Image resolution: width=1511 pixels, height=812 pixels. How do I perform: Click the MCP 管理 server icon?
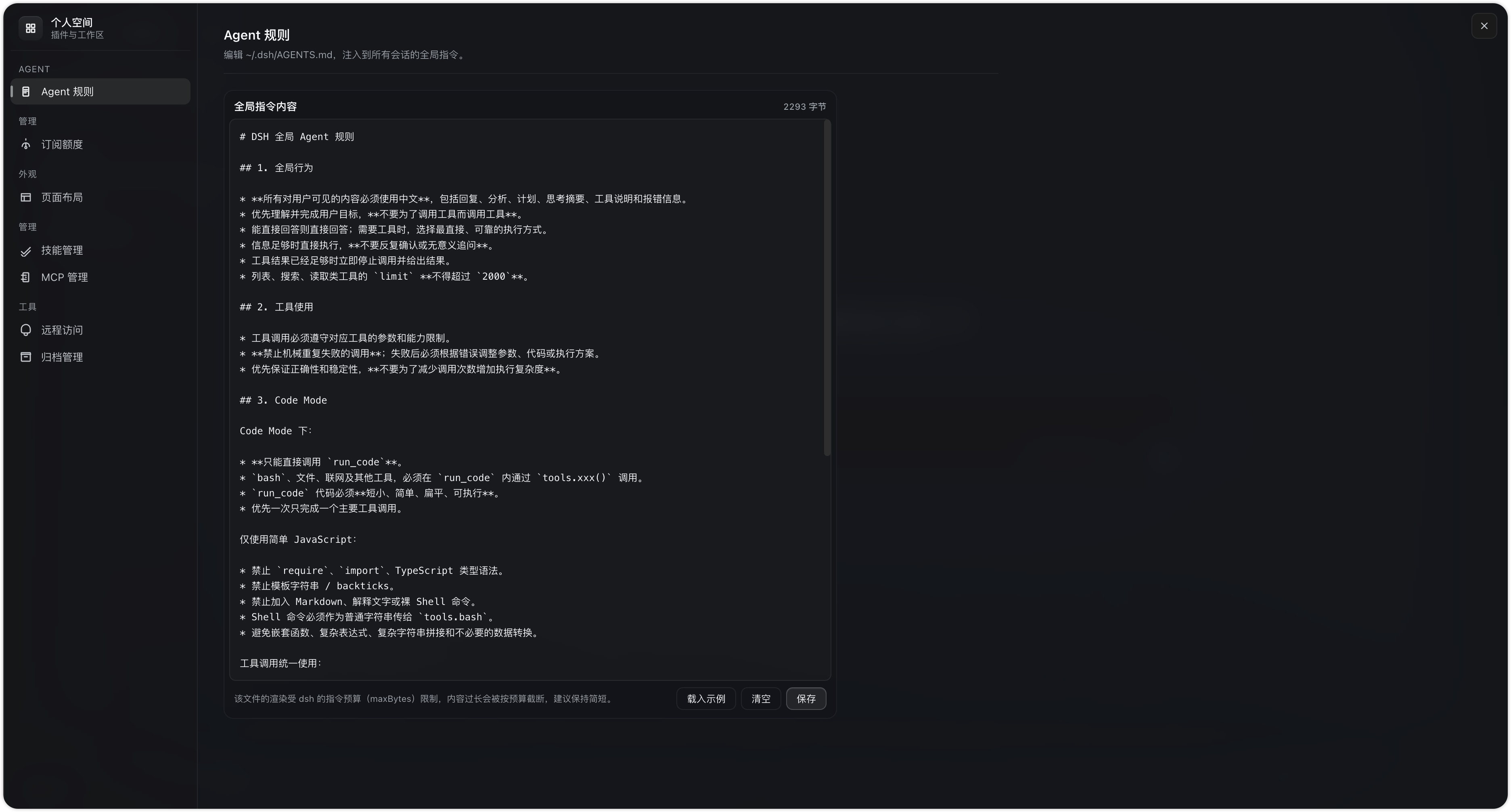26,277
